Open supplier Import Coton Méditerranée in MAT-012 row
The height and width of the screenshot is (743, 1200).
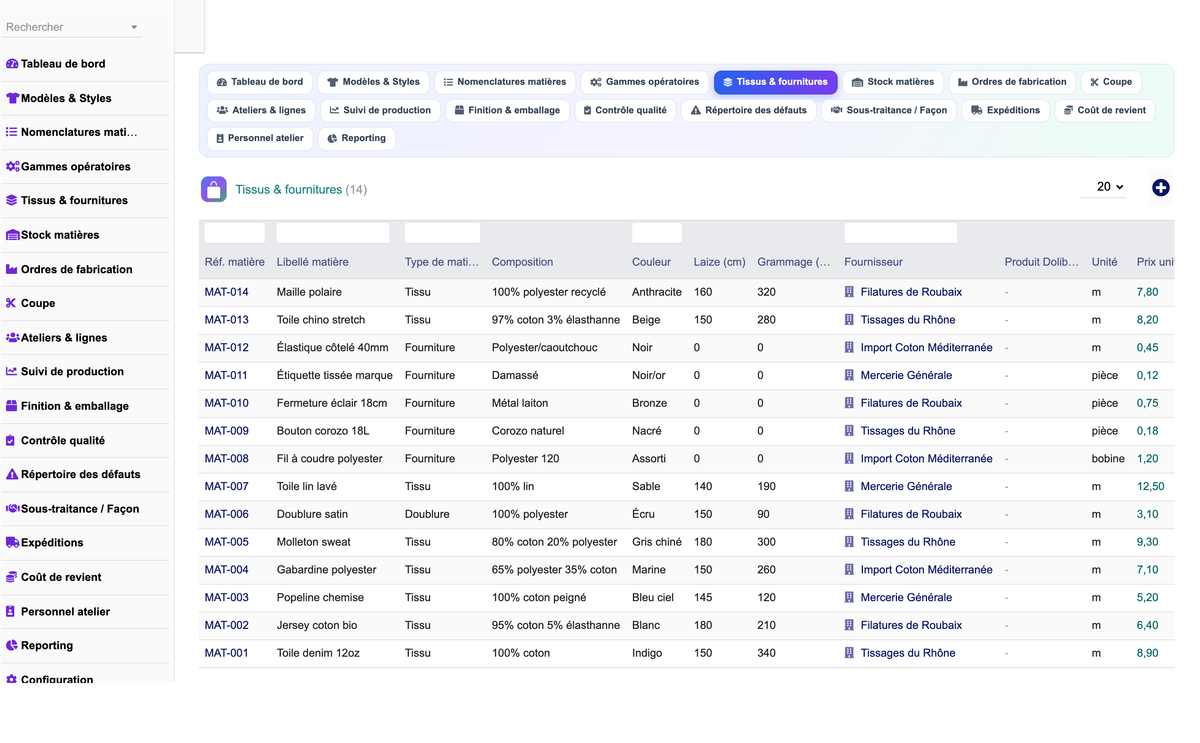[x=927, y=348]
